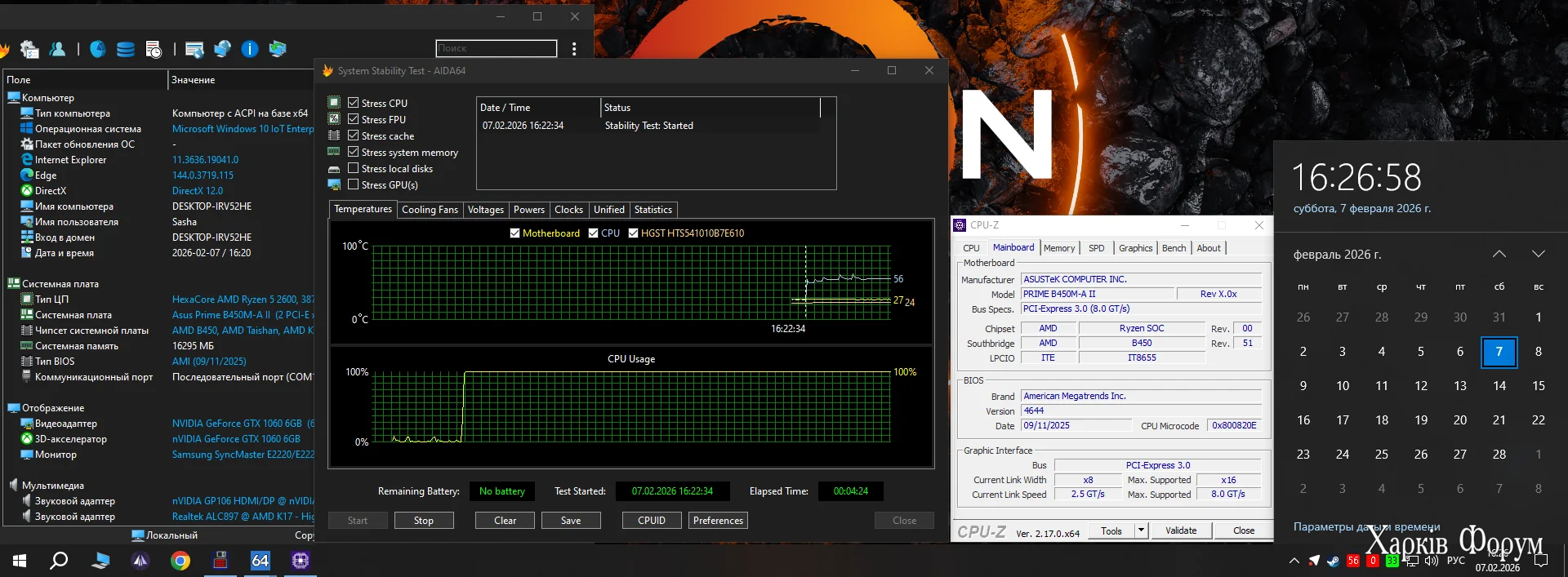Show hidden system tray icons
Screen dimensions: 1568x577
[1294, 561]
